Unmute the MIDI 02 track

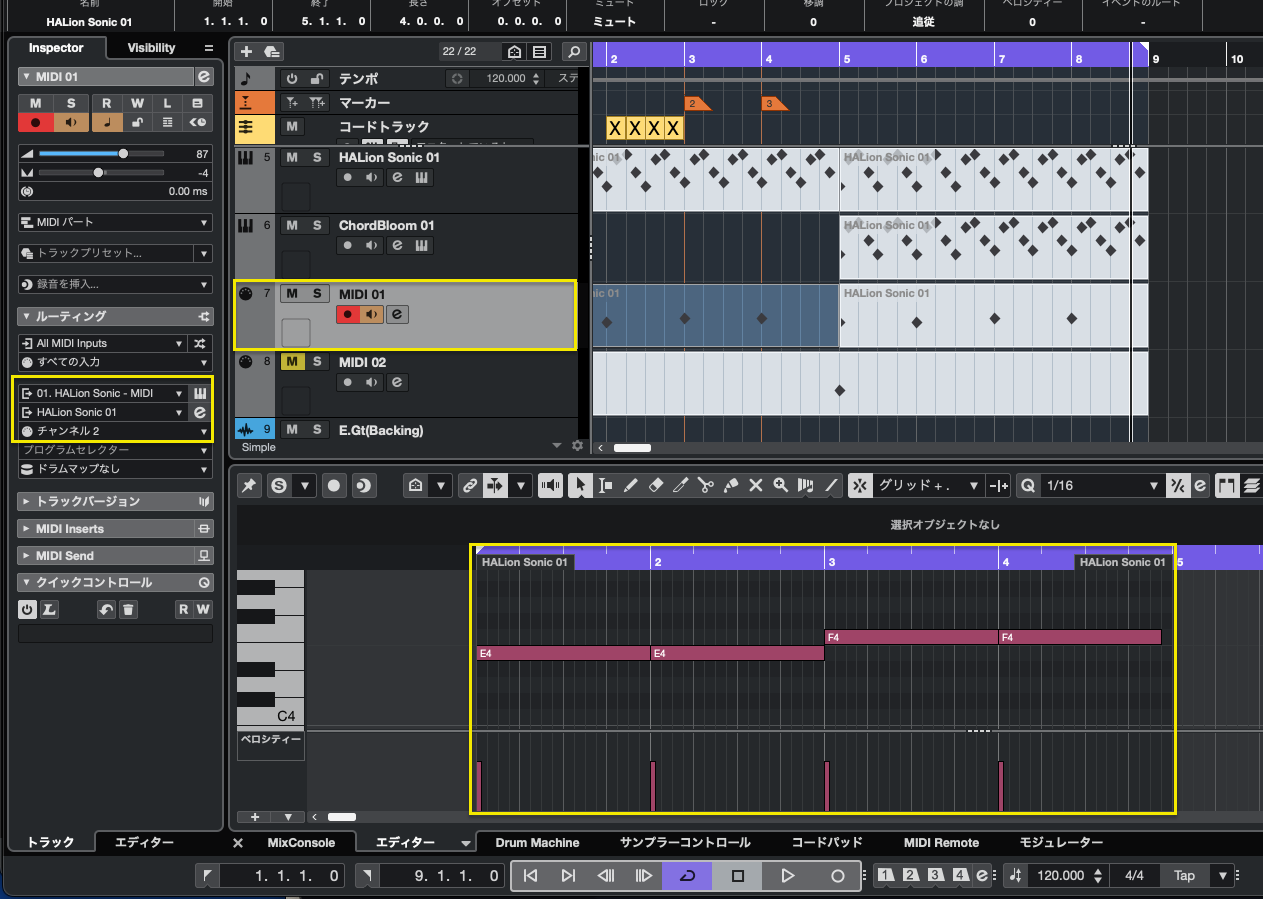292,362
